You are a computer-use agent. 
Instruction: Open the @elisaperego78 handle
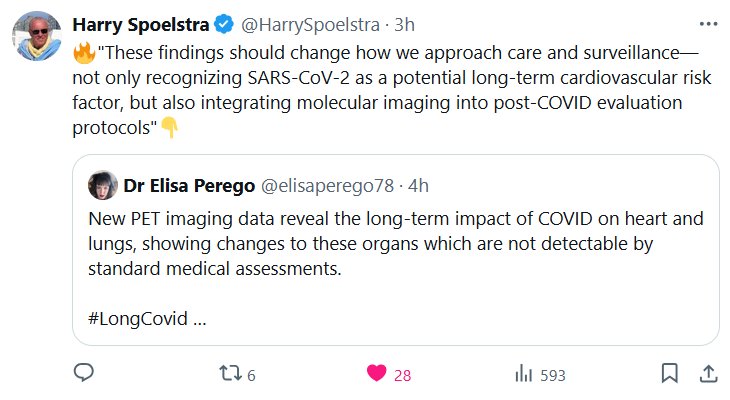(326, 185)
